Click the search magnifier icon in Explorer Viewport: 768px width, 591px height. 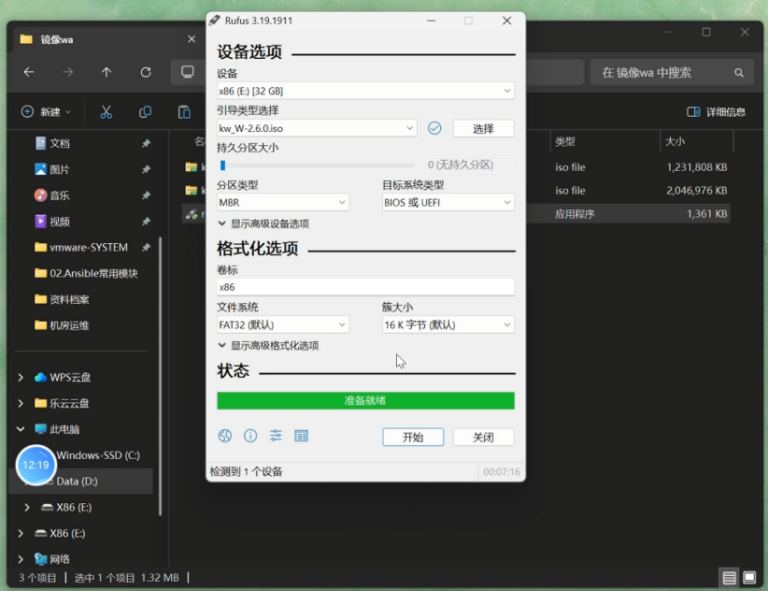click(x=739, y=73)
